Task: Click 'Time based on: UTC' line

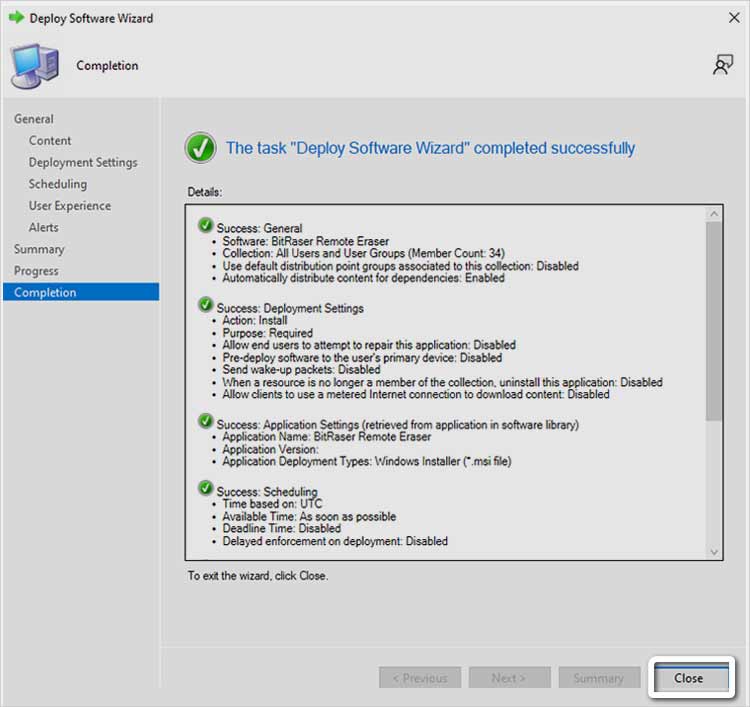Action: (272, 504)
